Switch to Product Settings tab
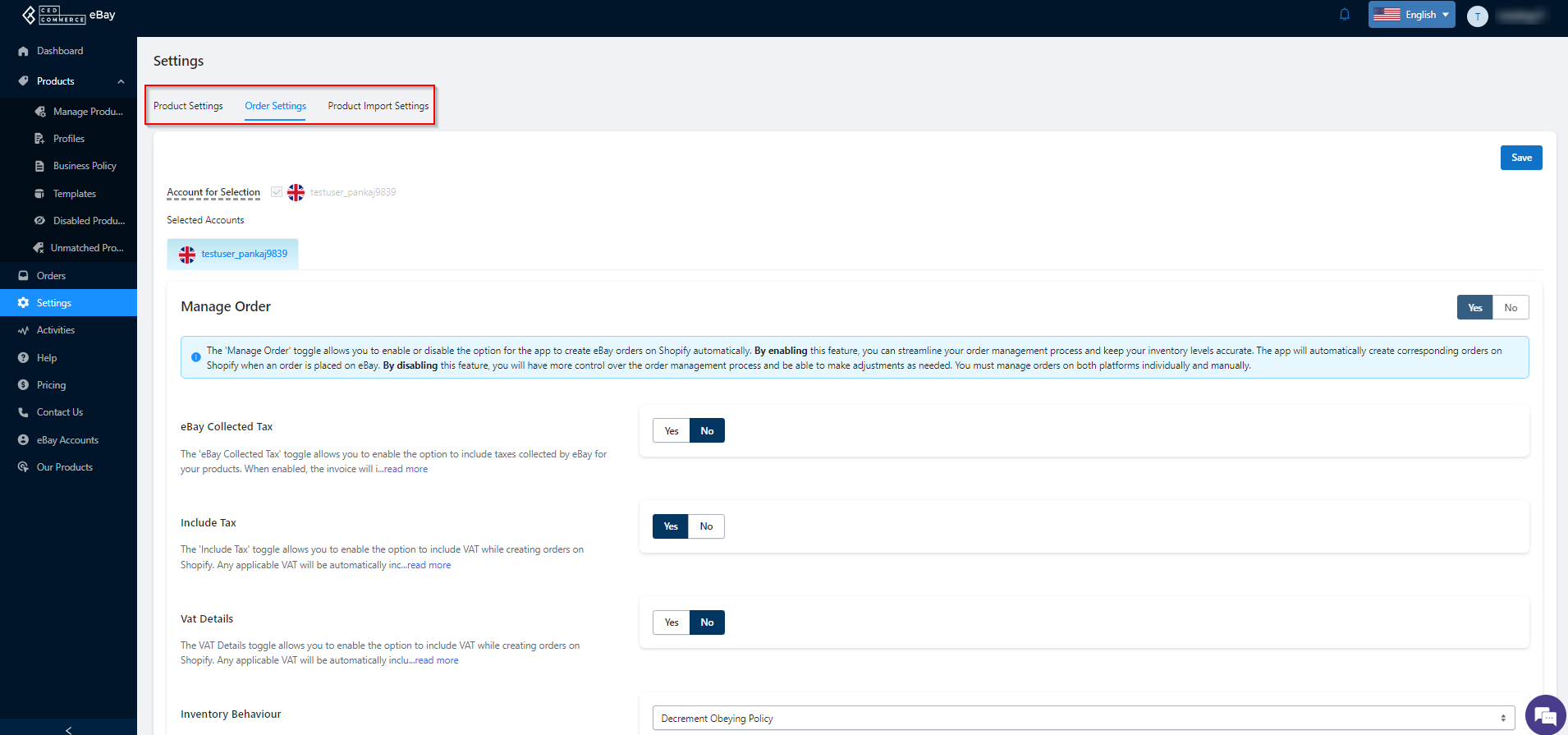The width and height of the screenshot is (1568, 735). click(x=188, y=106)
